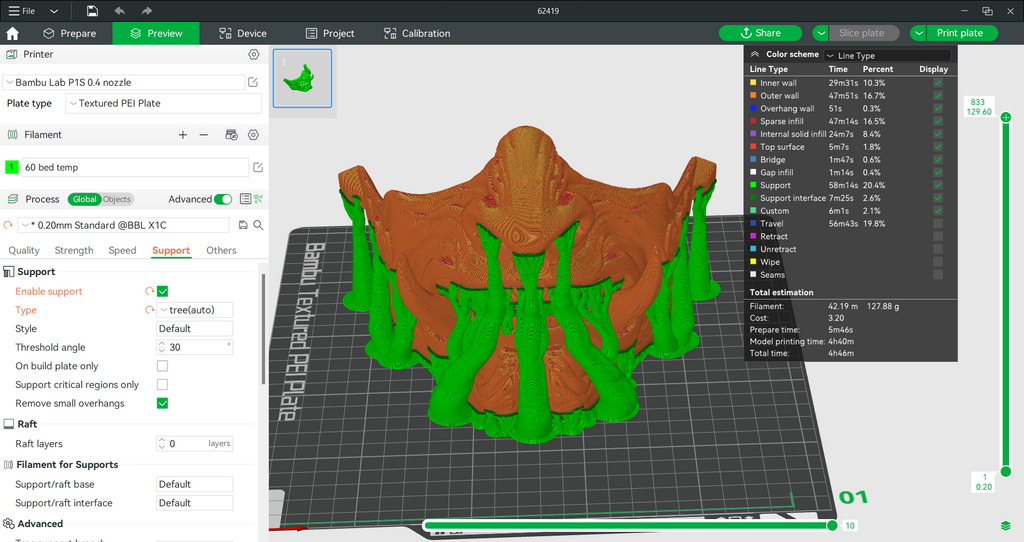Search process settings magnifier icon
Viewport: 1024px width, 542px height.
pyautogui.click(x=259, y=225)
